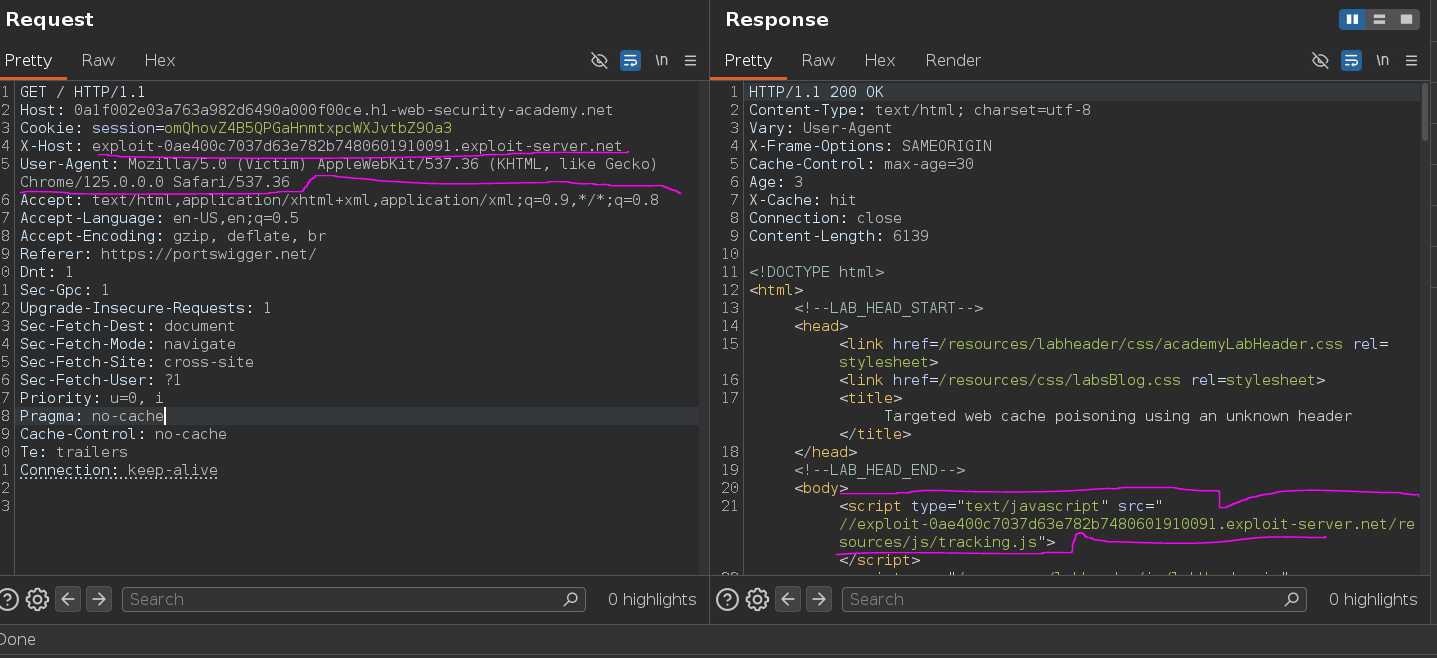The image size is (1437, 658).
Task: Click Request panel 0 highlights label
Action: (652, 599)
